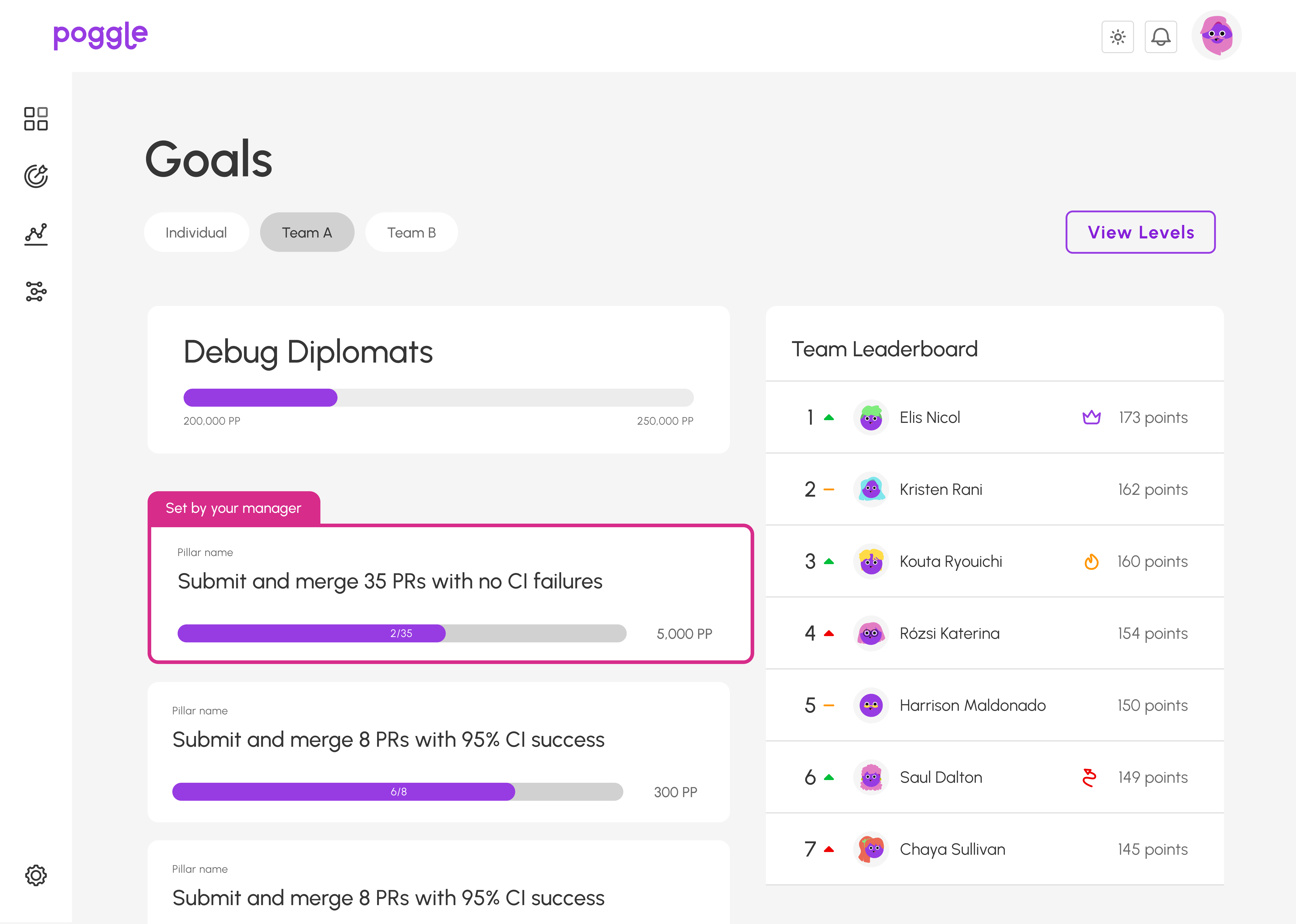Click the Debug Diplomats team progress bar
This screenshot has width=1296, height=924.
[x=438, y=397]
